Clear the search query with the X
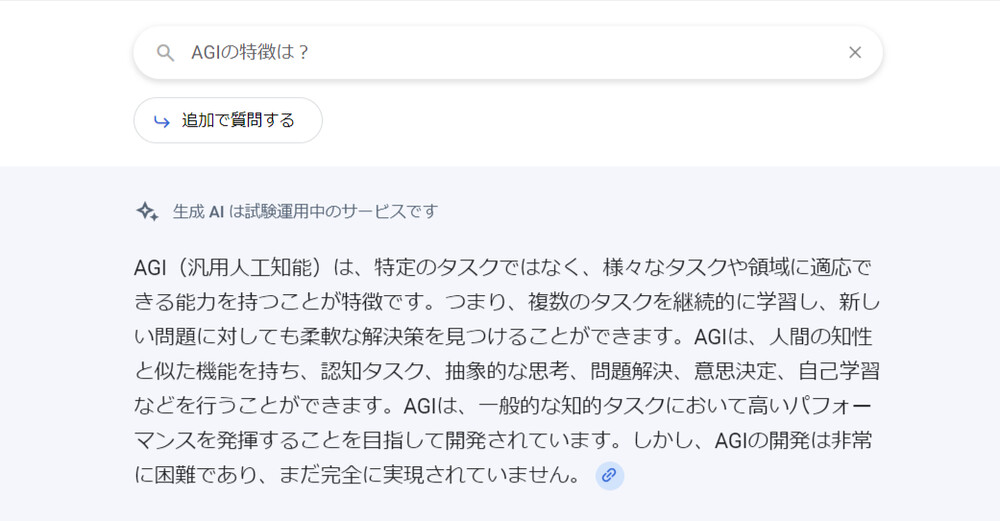 point(855,53)
